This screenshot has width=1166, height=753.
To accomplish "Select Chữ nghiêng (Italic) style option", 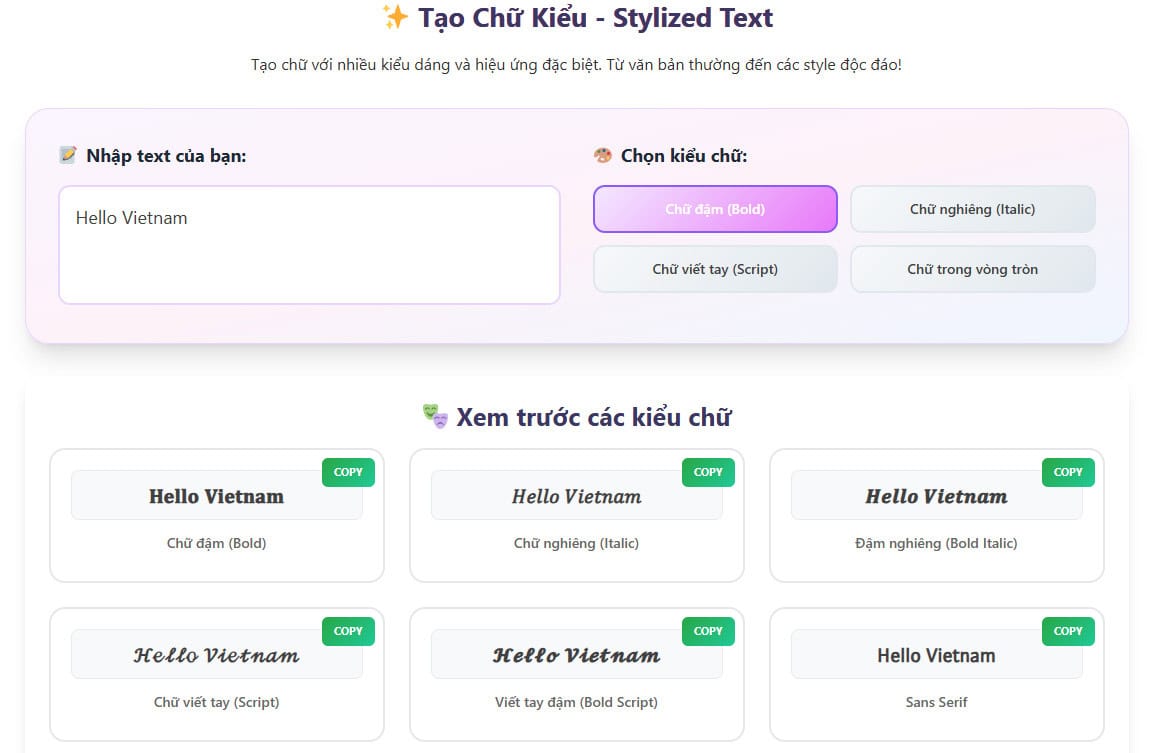I will point(972,209).
